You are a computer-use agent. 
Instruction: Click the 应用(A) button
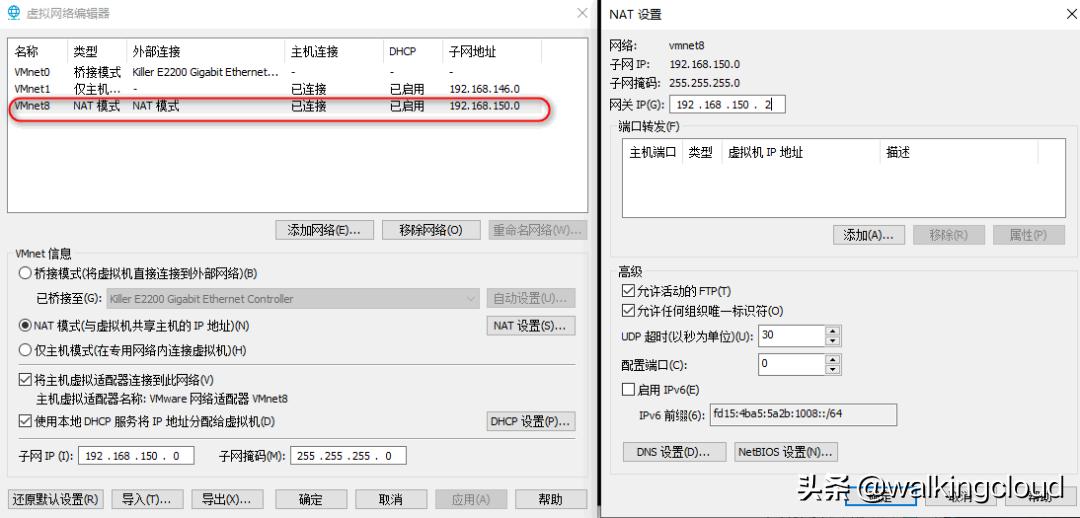471,499
